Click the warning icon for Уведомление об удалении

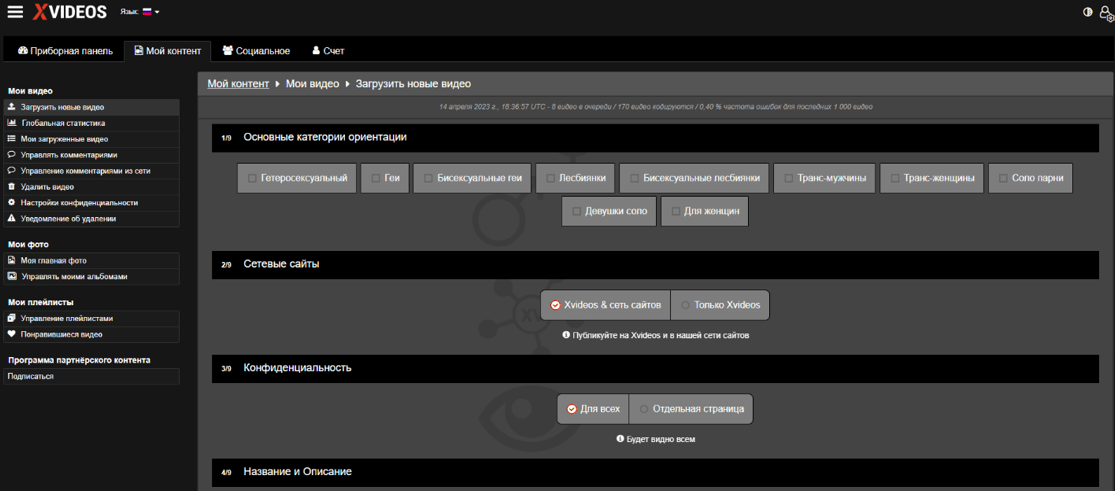pyautogui.click(x=11, y=218)
